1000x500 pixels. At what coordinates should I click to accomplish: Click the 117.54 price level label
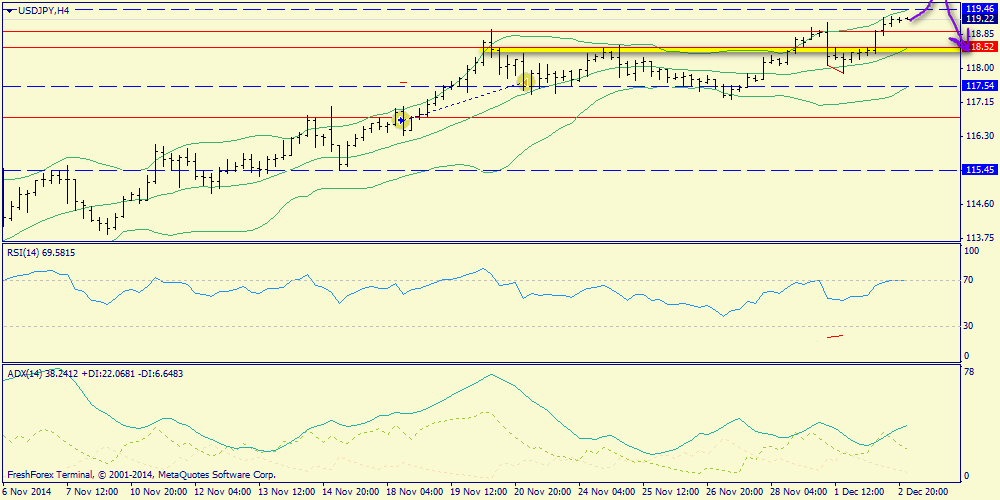point(979,86)
